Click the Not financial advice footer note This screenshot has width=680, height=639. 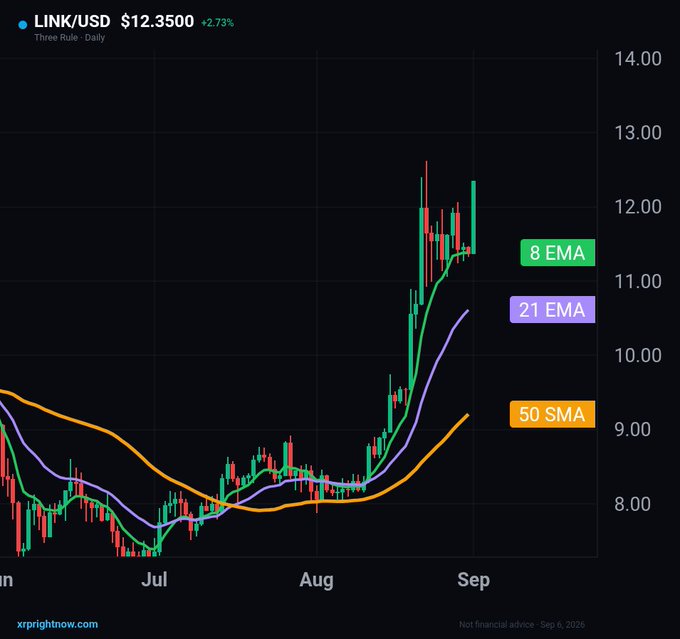point(522,625)
